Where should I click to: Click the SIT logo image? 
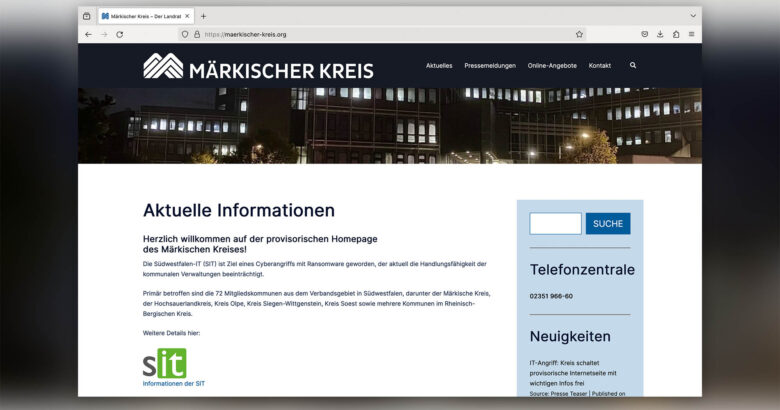click(165, 363)
